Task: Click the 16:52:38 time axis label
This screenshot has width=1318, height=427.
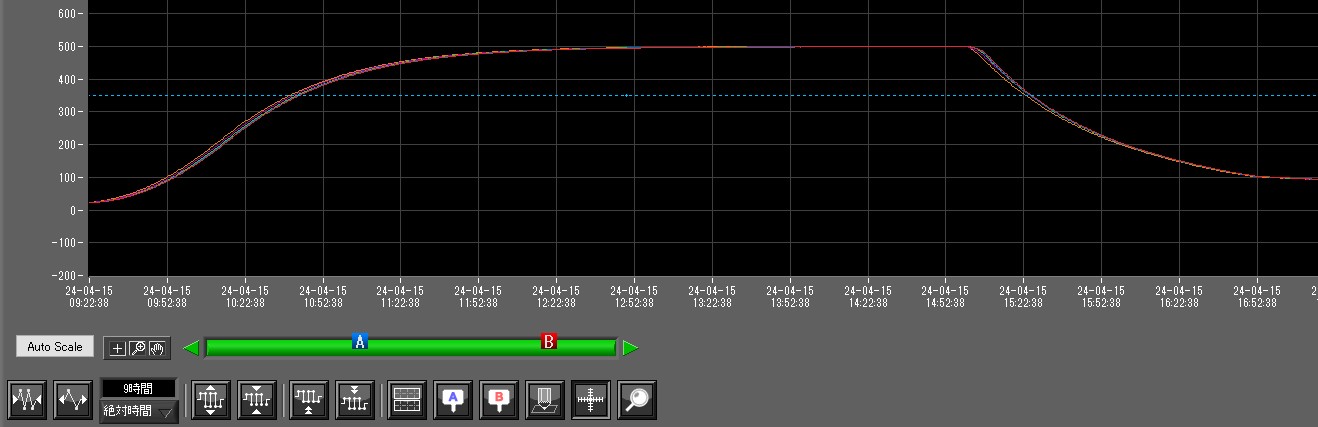Action: [1258, 302]
